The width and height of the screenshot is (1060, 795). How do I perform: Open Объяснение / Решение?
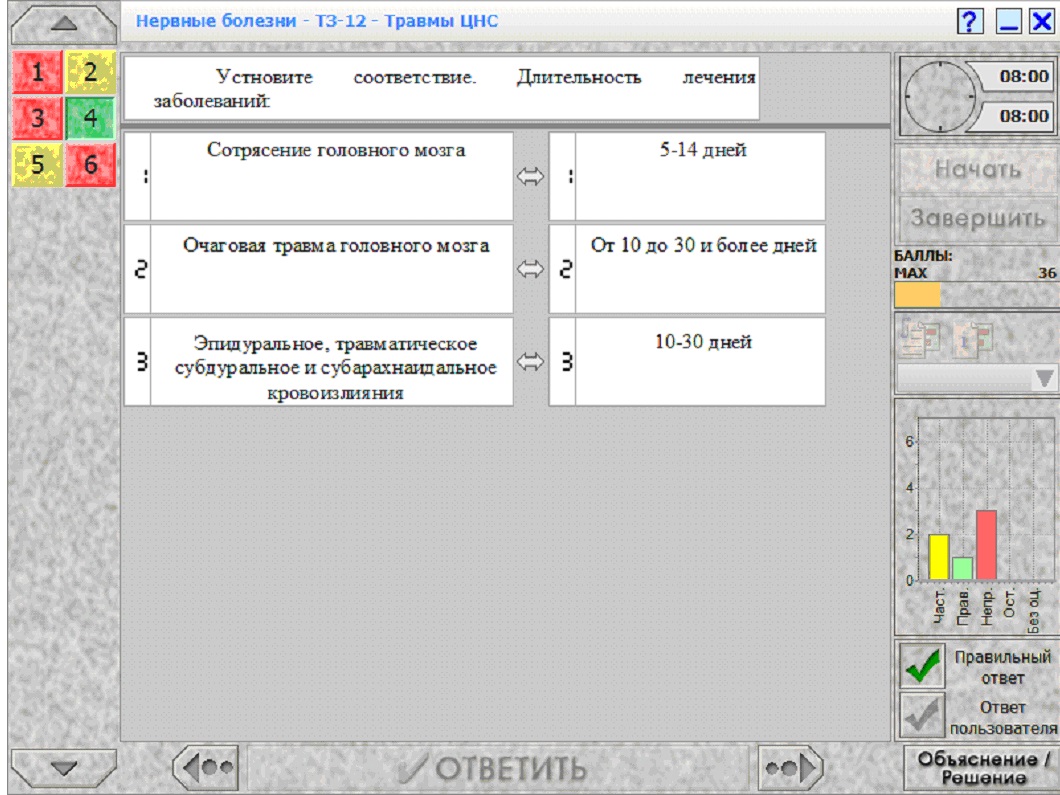[982, 768]
